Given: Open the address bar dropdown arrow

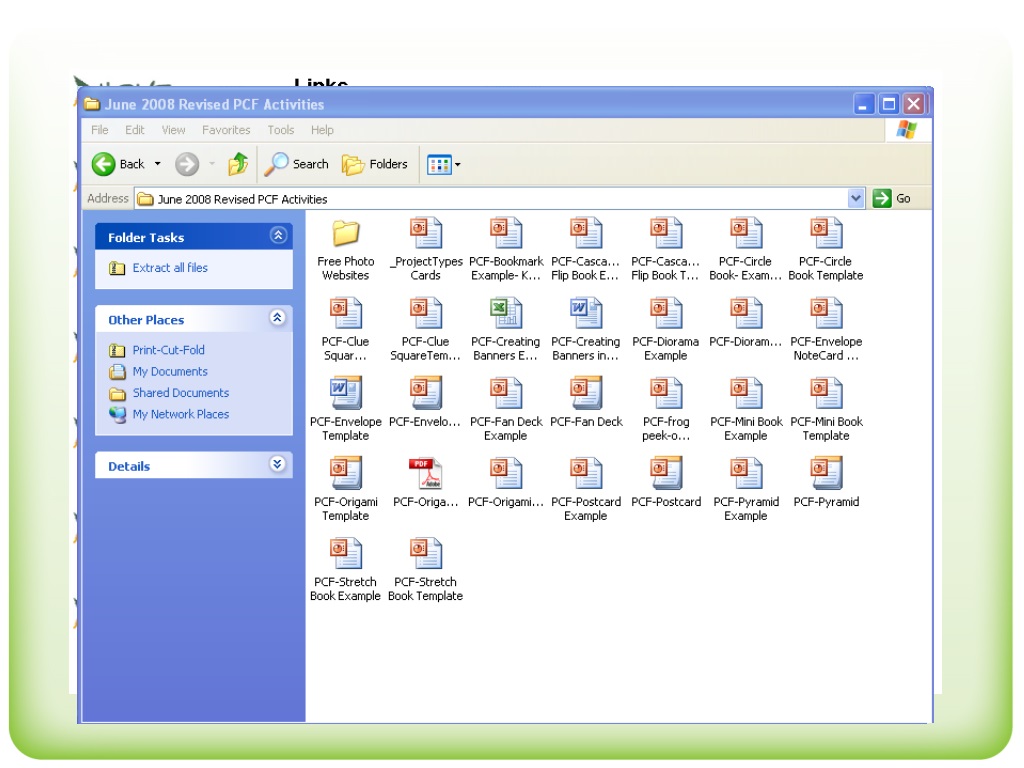Looking at the screenshot, I should [856, 198].
